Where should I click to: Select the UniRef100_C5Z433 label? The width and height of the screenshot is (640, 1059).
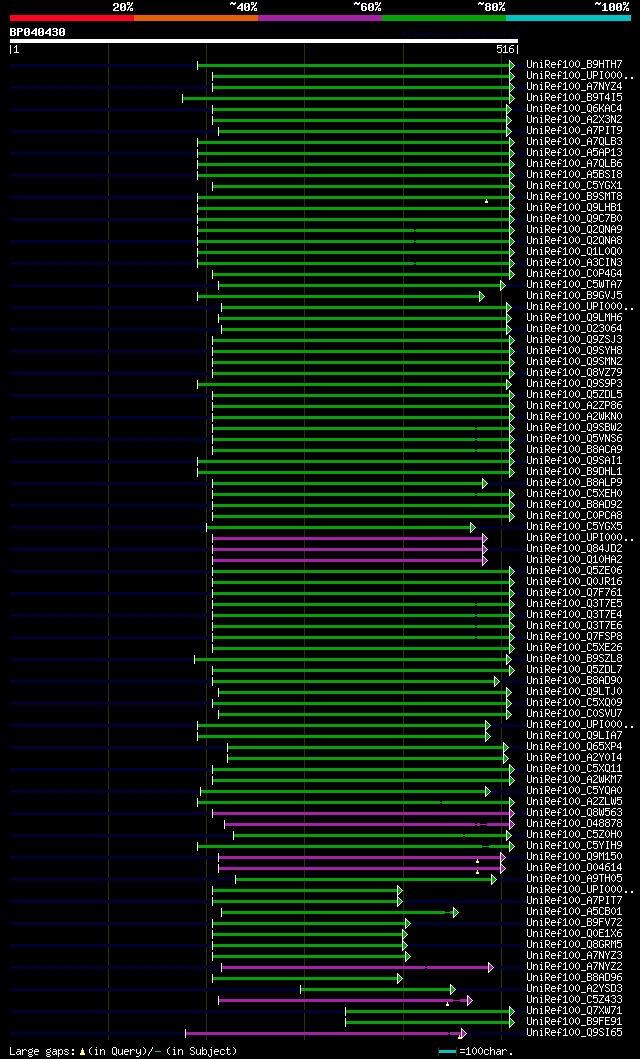pyautogui.click(x=575, y=1000)
